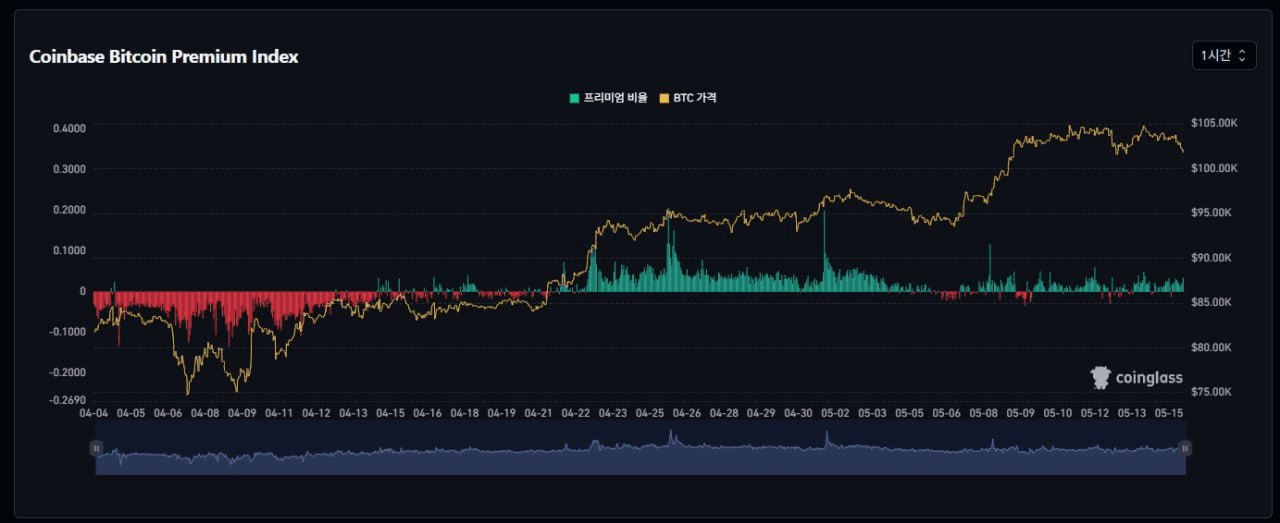The height and width of the screenshot is (523, 1280).
Task: Open the 1시간 interval dropdown
Action: click(x=1224, y=56)
